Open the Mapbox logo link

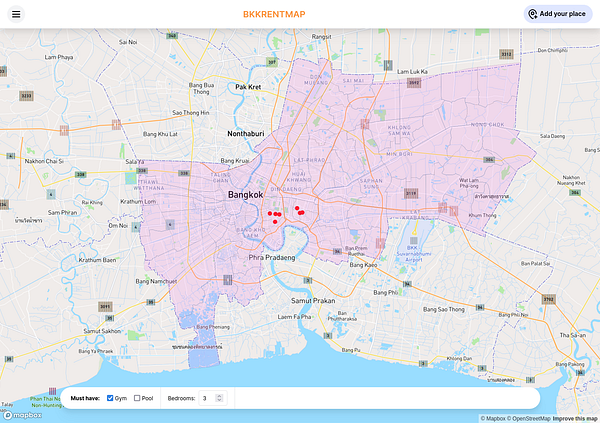tap(22, 415)
